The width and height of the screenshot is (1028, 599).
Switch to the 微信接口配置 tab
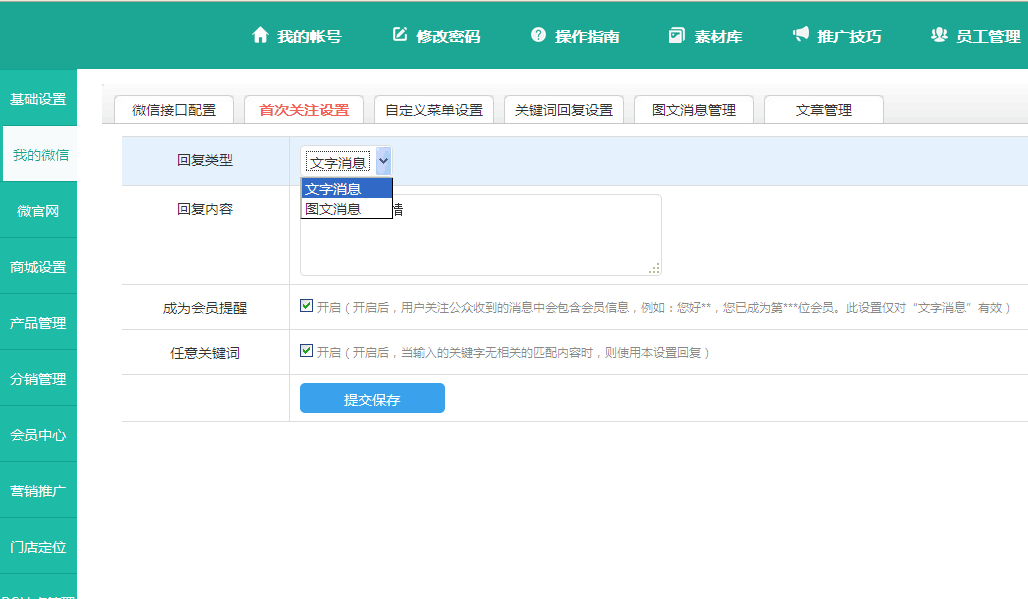(x=174, y=110)
